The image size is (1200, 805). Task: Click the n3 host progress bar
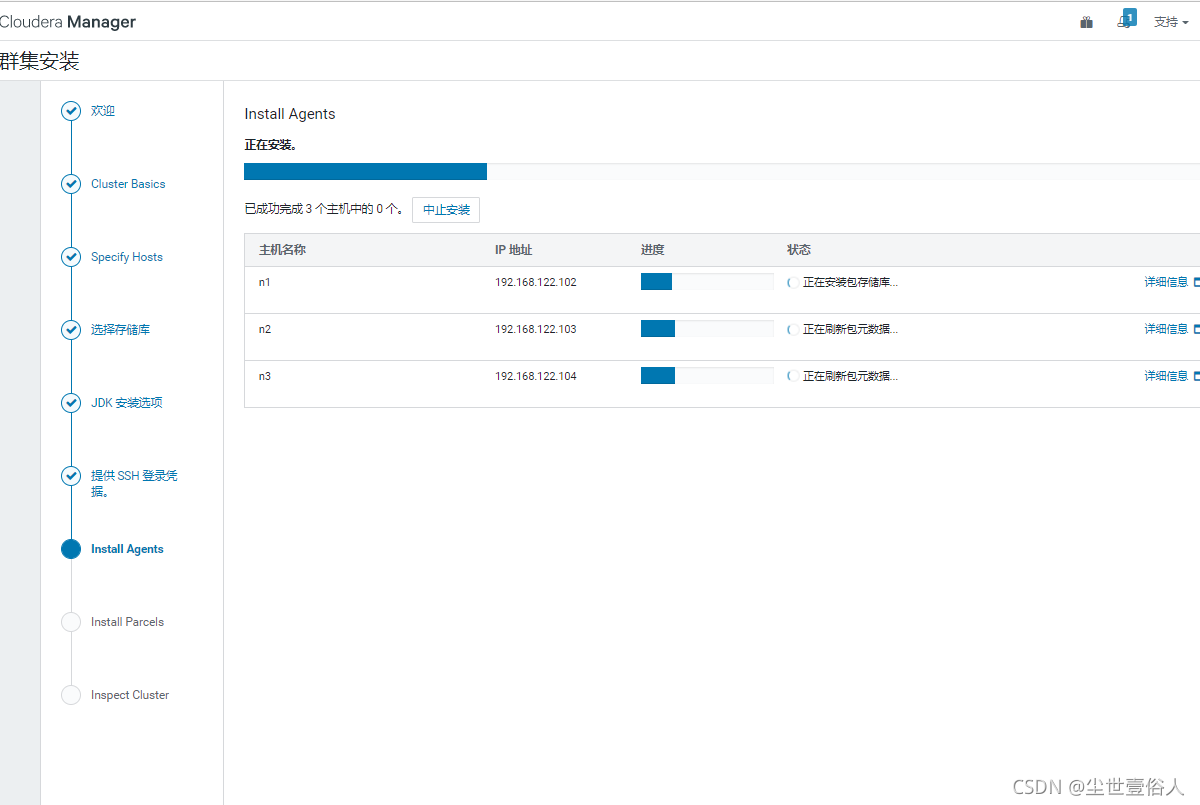[707, 376]
